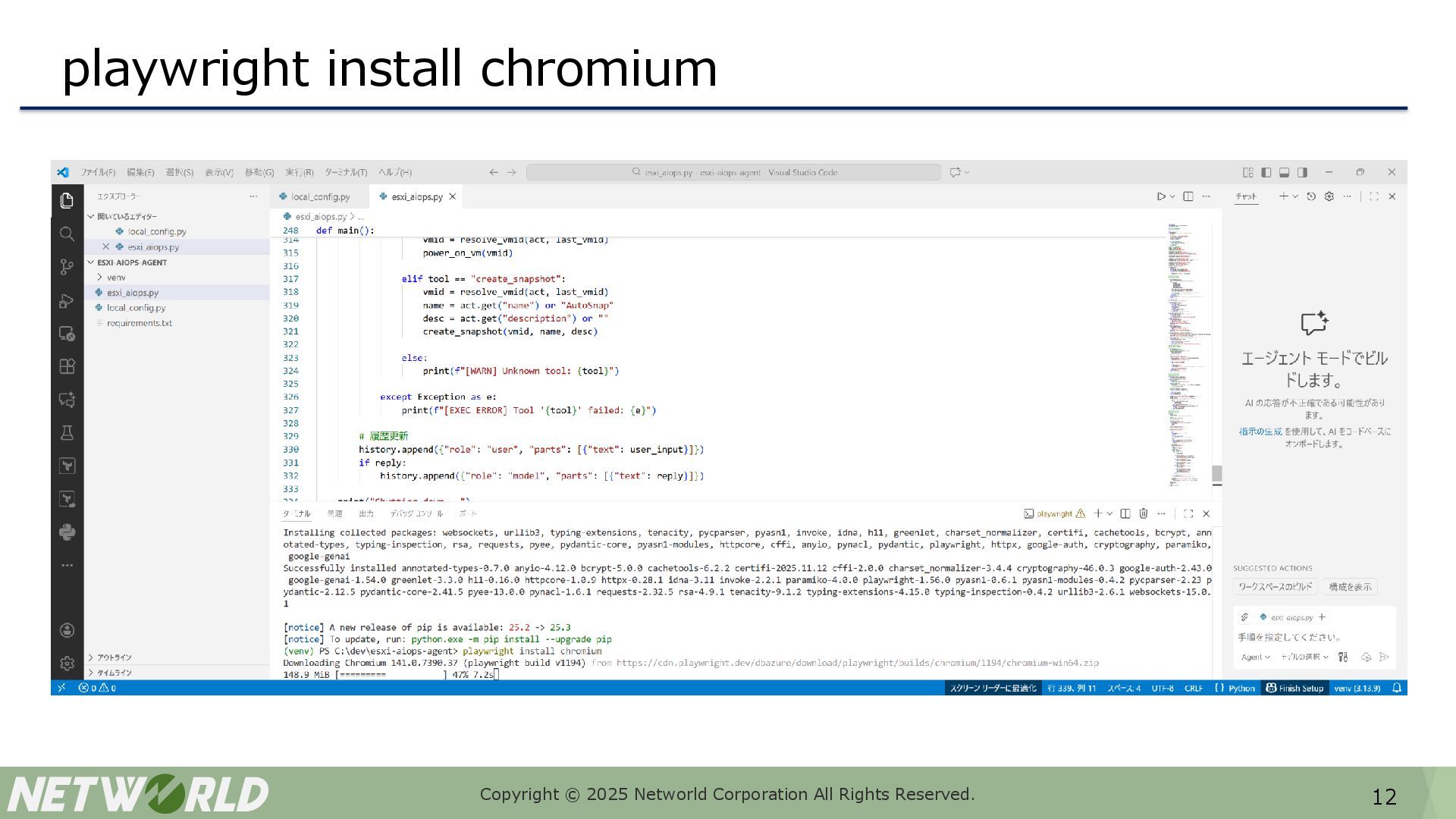Open the Search view in activity bar
Image resolution: width=1456 pixels, height=819 pixels.
(x=67, y=234)
